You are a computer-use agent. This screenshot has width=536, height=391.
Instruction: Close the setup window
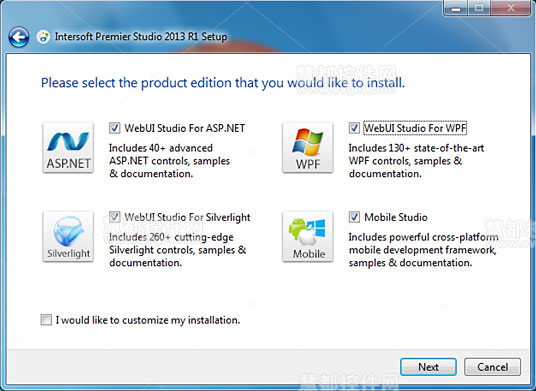click(x=511, y=8)
